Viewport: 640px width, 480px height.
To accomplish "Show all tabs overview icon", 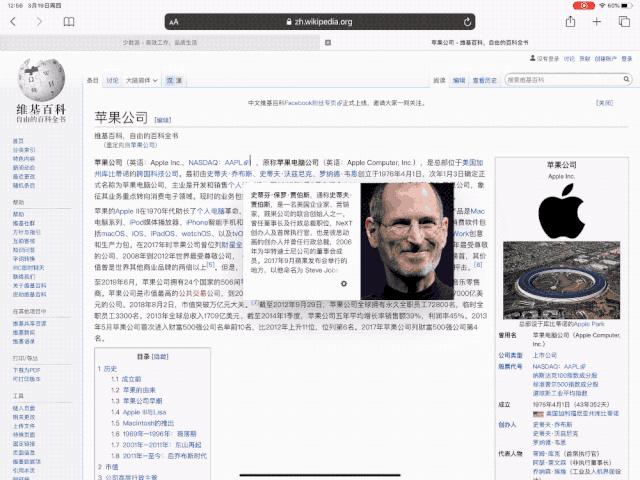I will pos(624,22).
